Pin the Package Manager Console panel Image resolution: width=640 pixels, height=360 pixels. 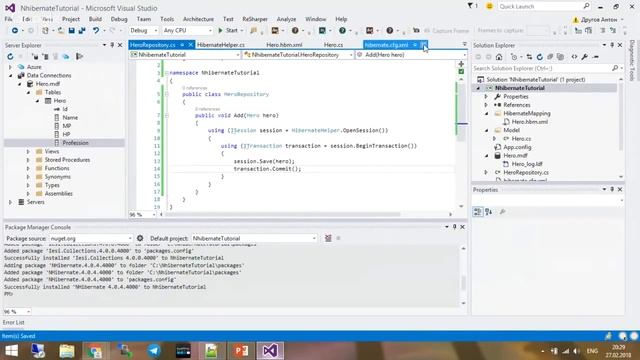pos(455,227)
